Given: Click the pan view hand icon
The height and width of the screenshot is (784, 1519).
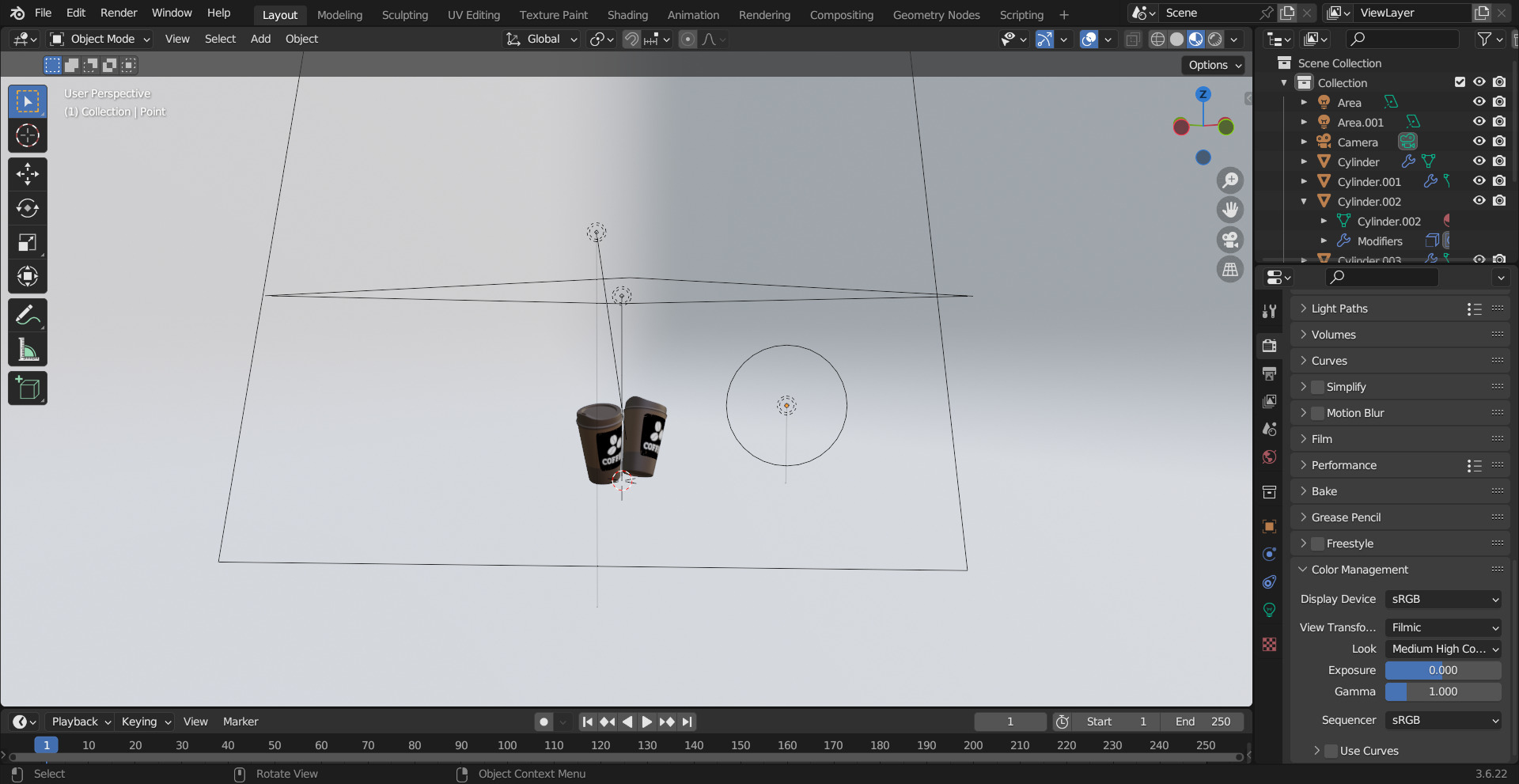Looking at the screenshot, I should 1230,210.
